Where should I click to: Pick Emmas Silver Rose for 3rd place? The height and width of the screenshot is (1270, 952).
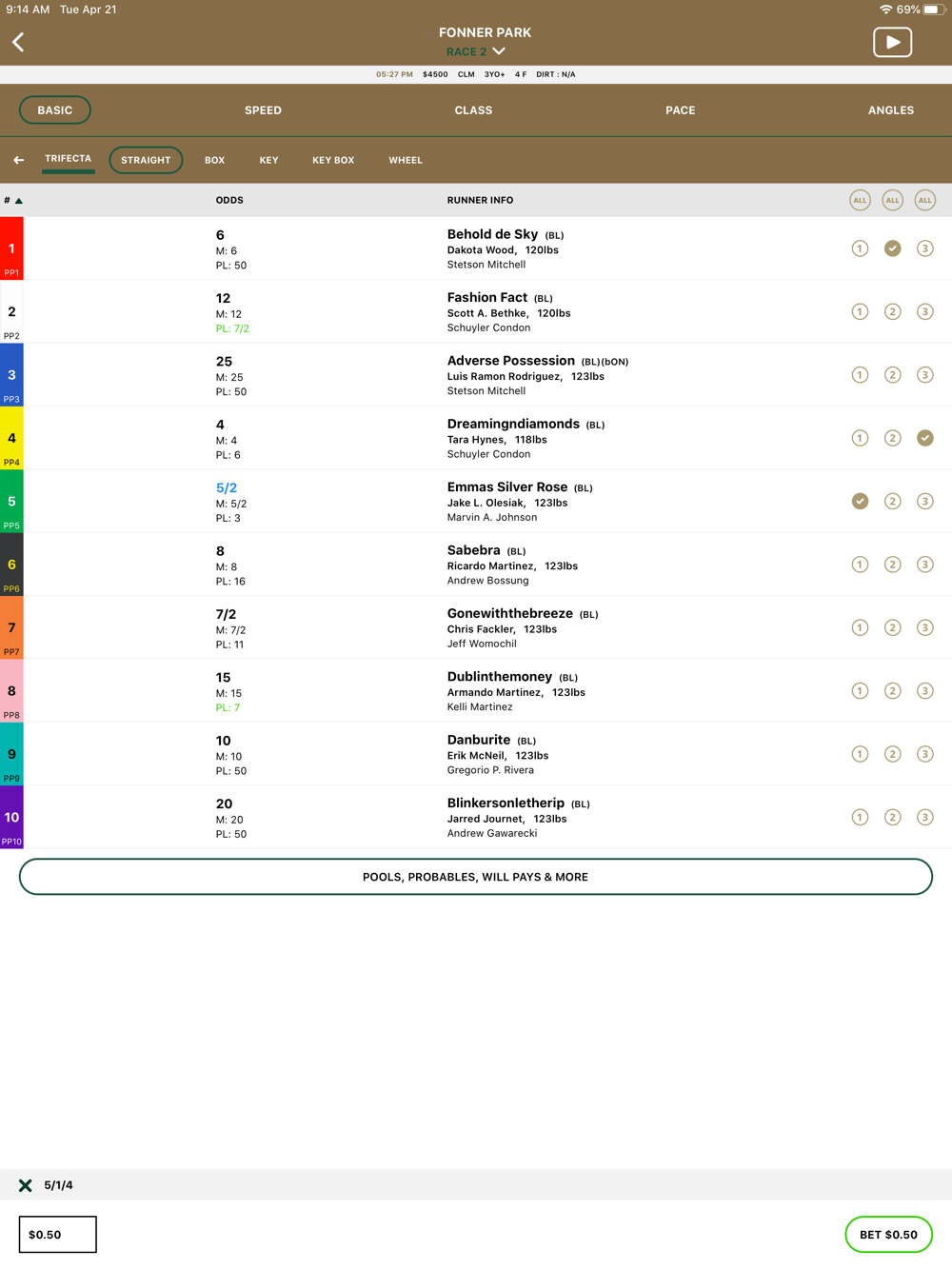pyautogui.click(x=924, y=501)
